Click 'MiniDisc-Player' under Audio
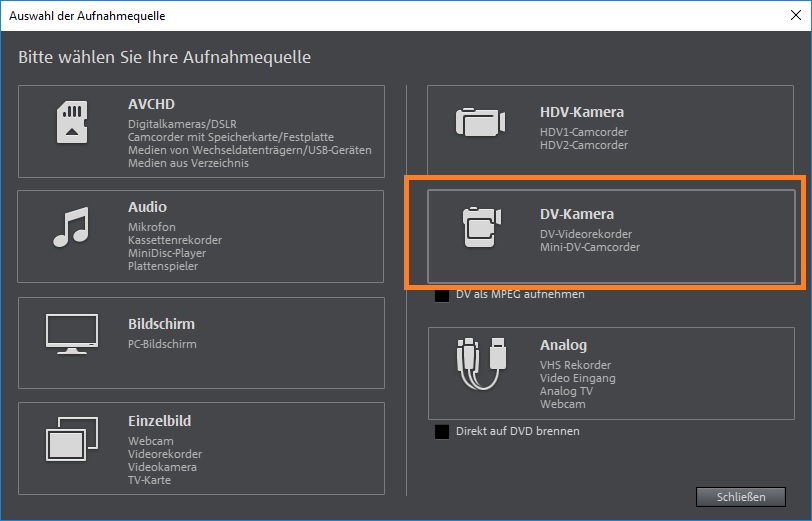The width and height of the screenshot is (812, 521). click(x=167, y=253)
